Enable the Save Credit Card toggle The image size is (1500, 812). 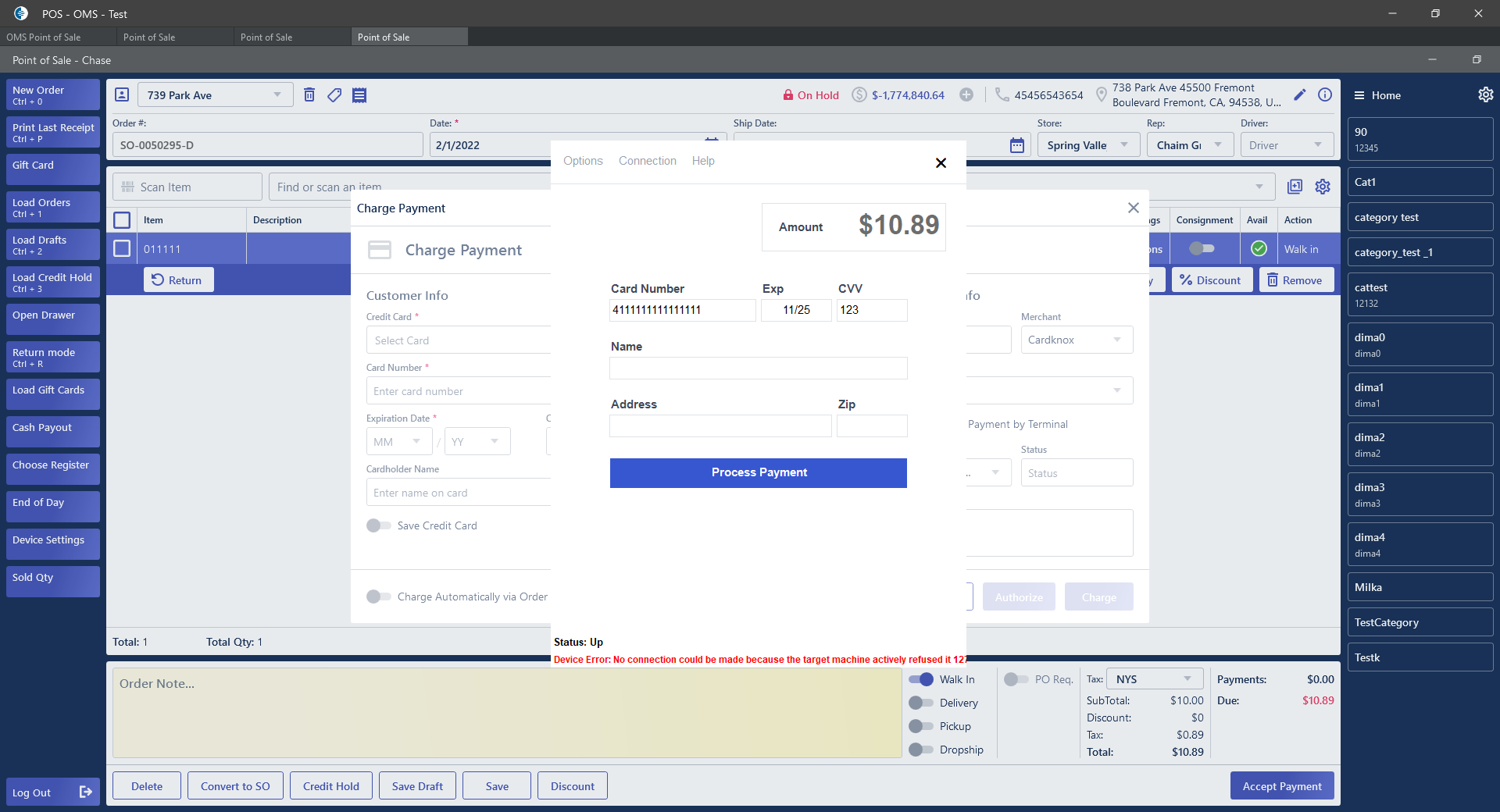(x=379, y=525)
